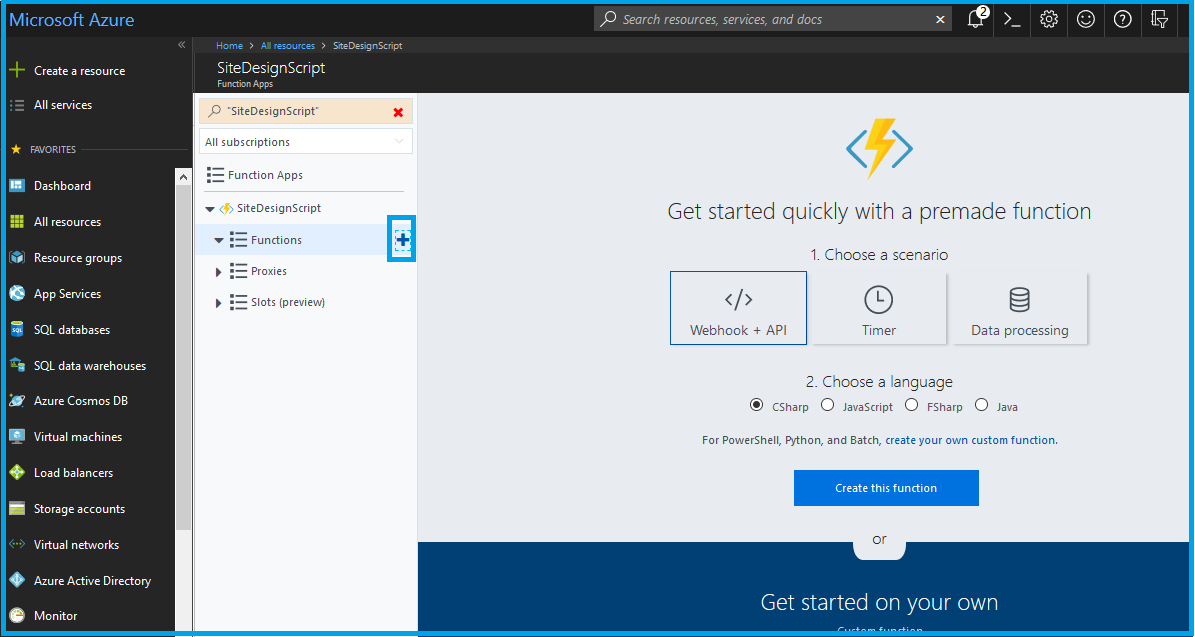
Task: Click the sidebar vertical scrollbar thumb
Action: click(x=183, y=358)
